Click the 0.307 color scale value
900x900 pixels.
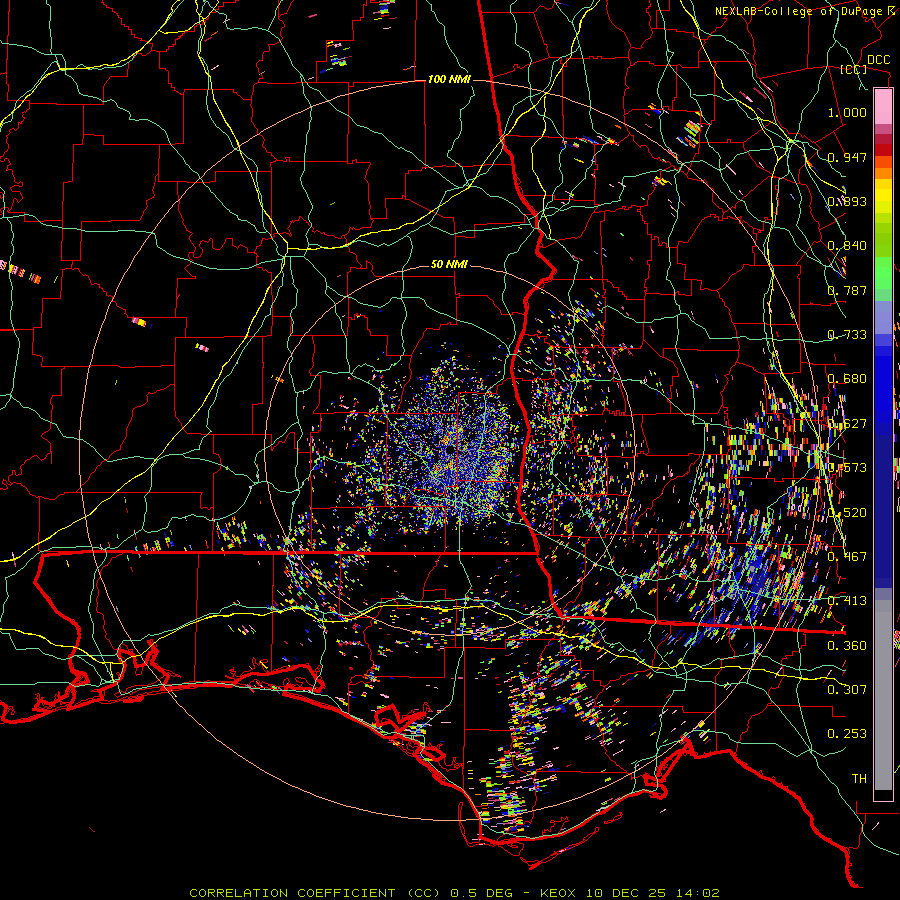pyautogui.click(x=847, y=689)
